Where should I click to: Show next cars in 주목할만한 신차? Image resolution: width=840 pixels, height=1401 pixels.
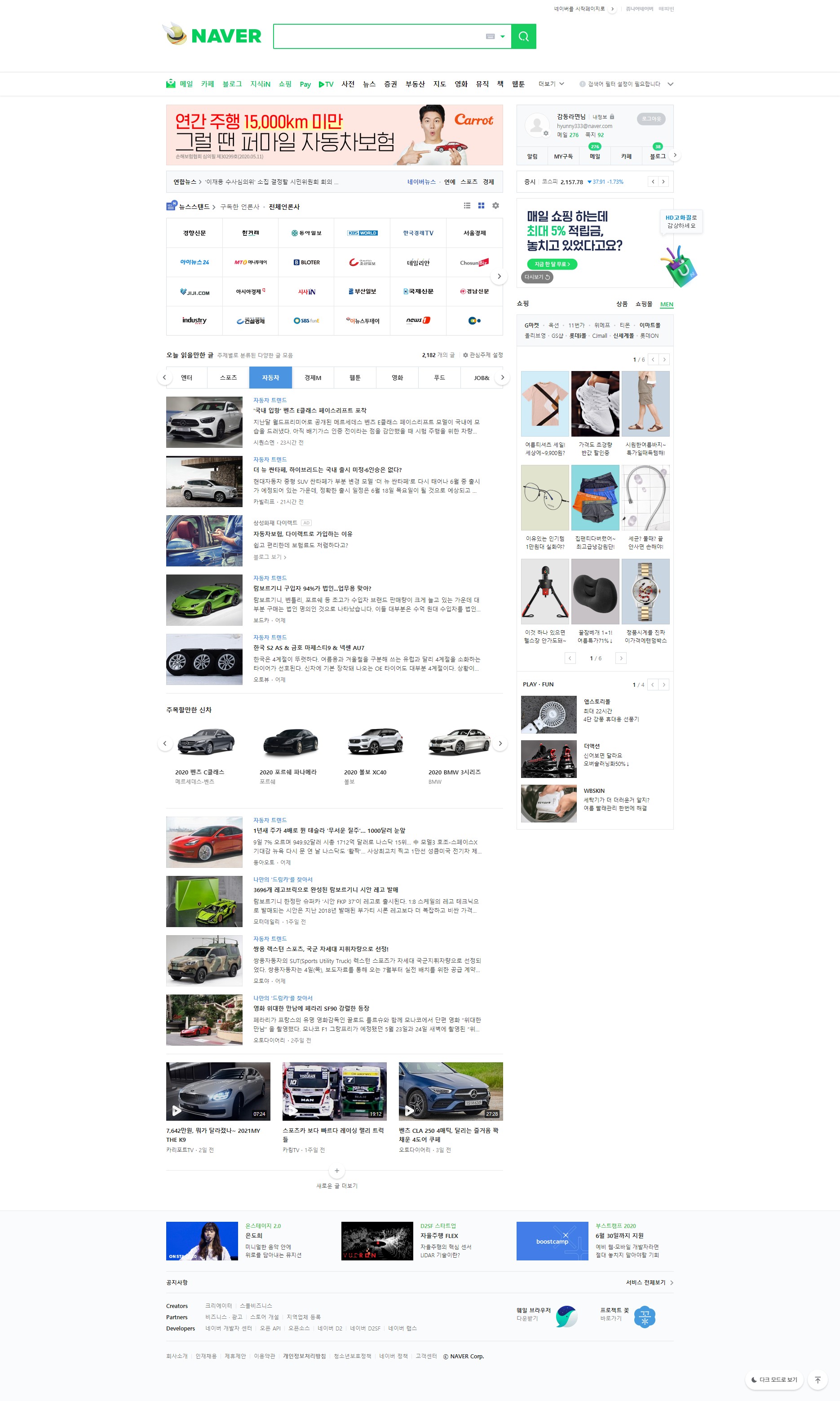point(500,743)
